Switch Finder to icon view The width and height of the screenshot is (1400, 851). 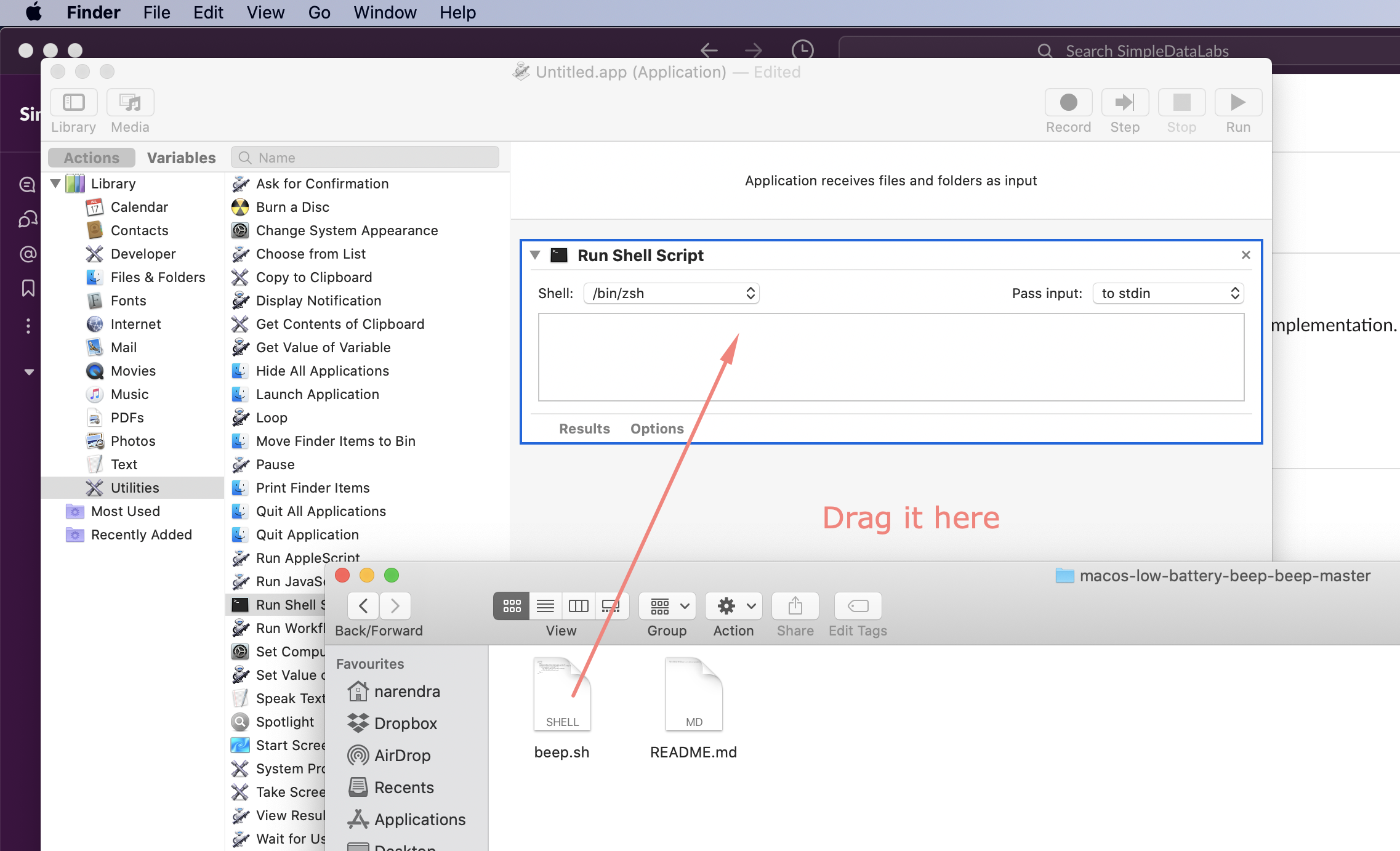(x=512, y=606)
